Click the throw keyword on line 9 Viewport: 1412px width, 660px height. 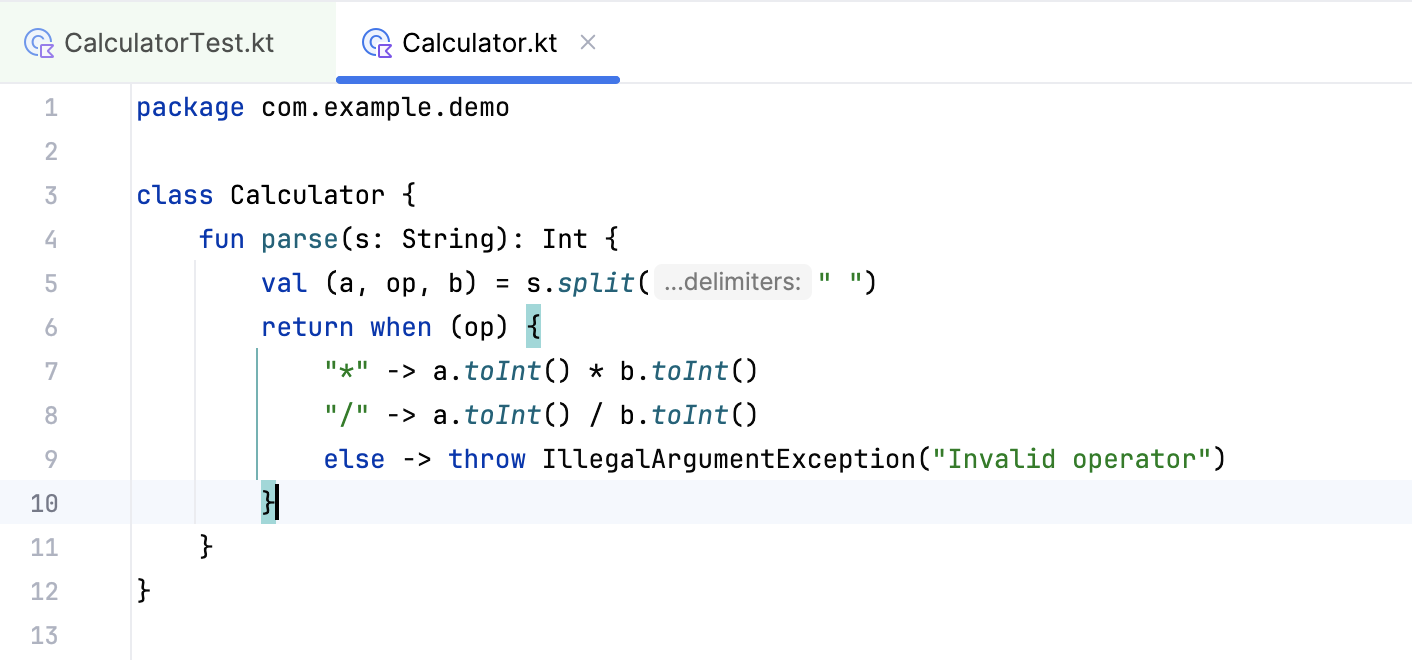point(487,459)
